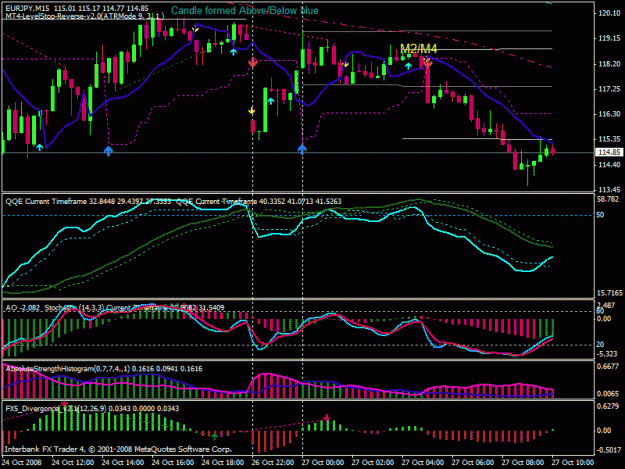Click the 114.40 price axis label

[x=609, y=165]
